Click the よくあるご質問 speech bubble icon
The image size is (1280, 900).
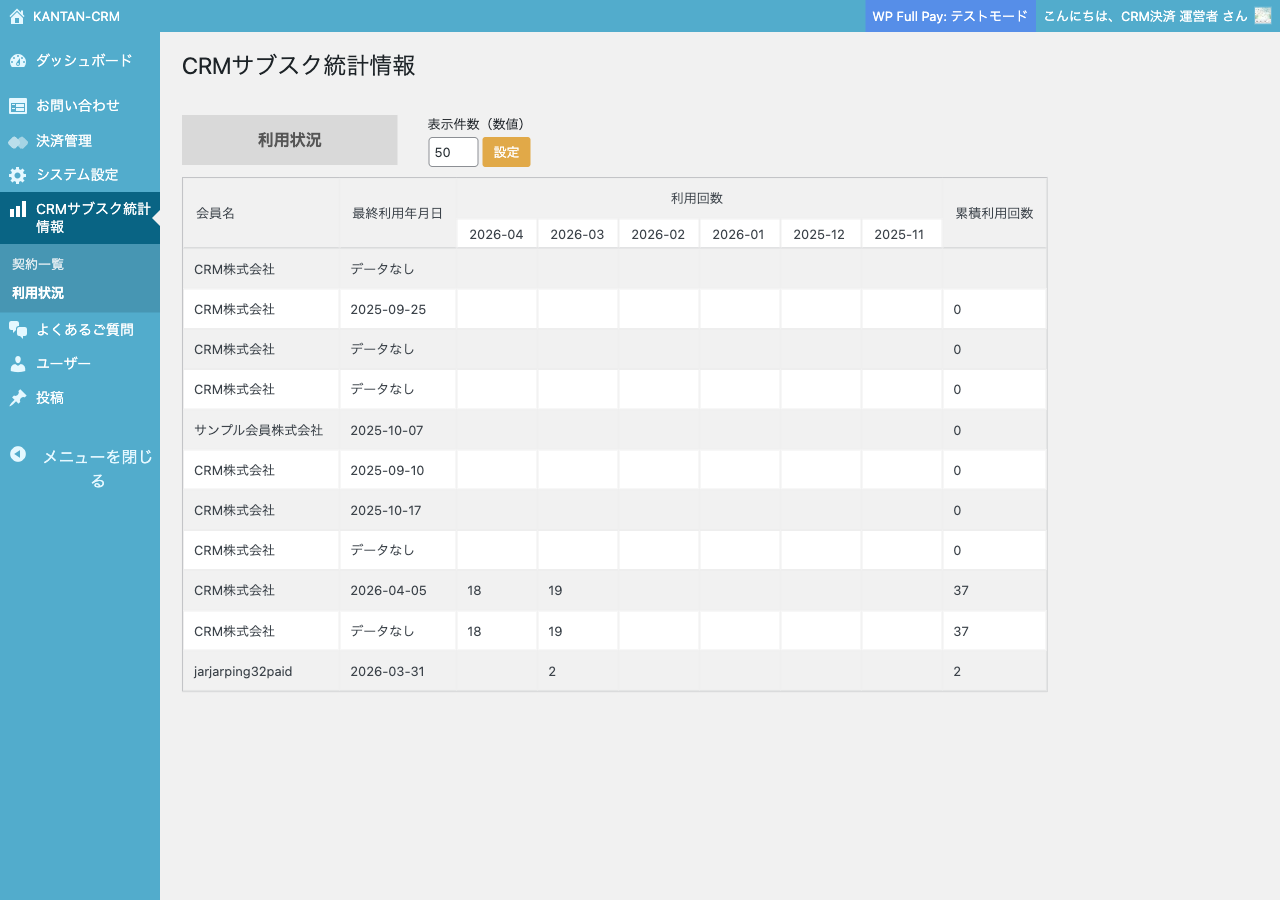18,329
